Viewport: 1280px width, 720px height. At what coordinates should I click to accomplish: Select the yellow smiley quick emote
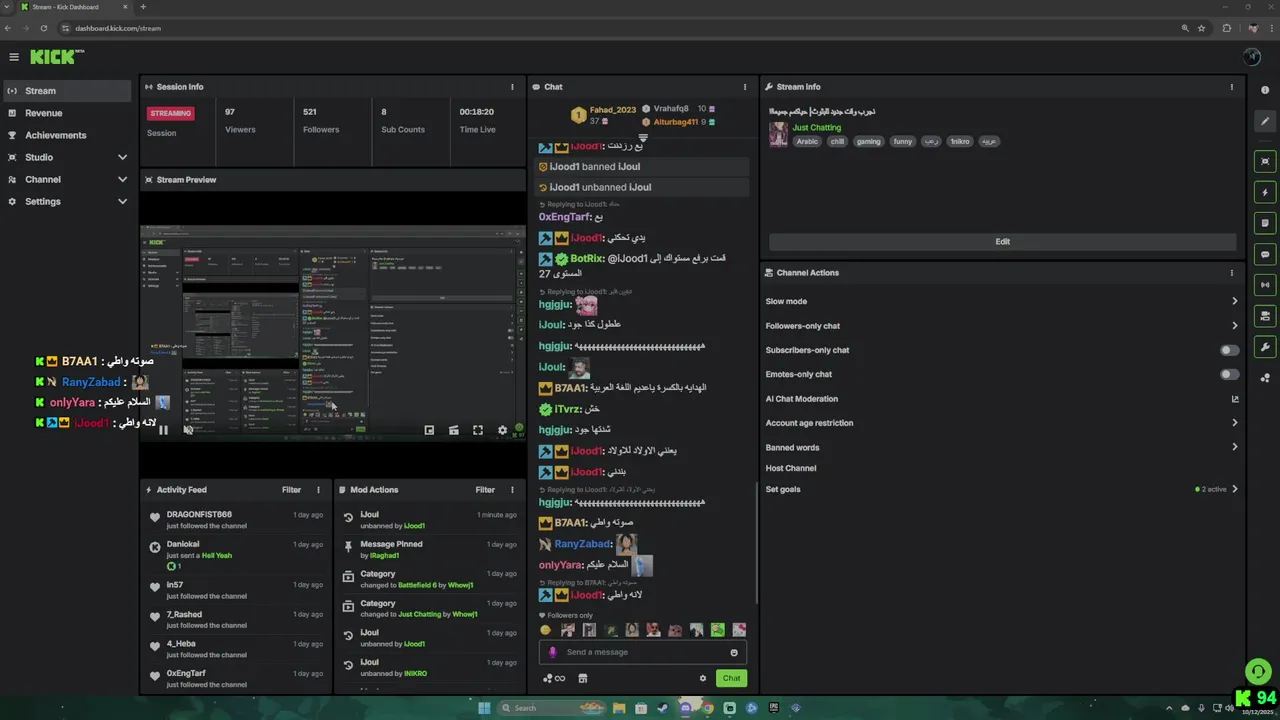tap(546, 630)
